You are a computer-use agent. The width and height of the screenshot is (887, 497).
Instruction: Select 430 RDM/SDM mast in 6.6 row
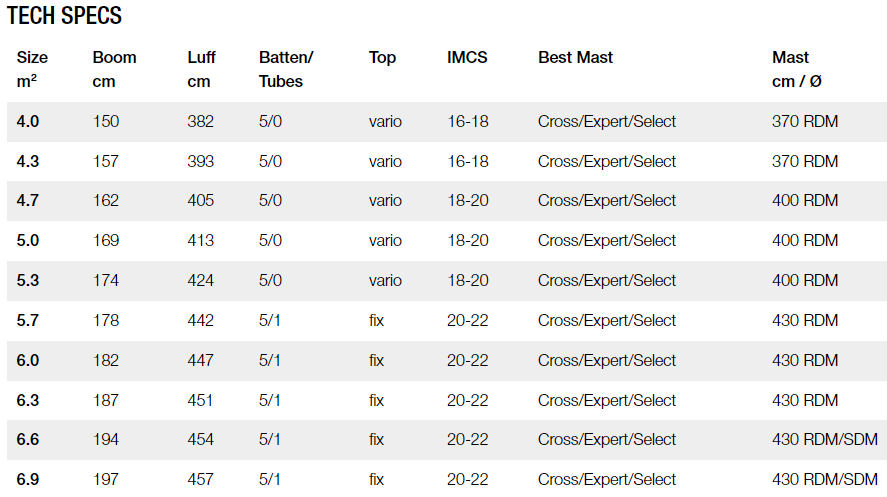[825, 439]
